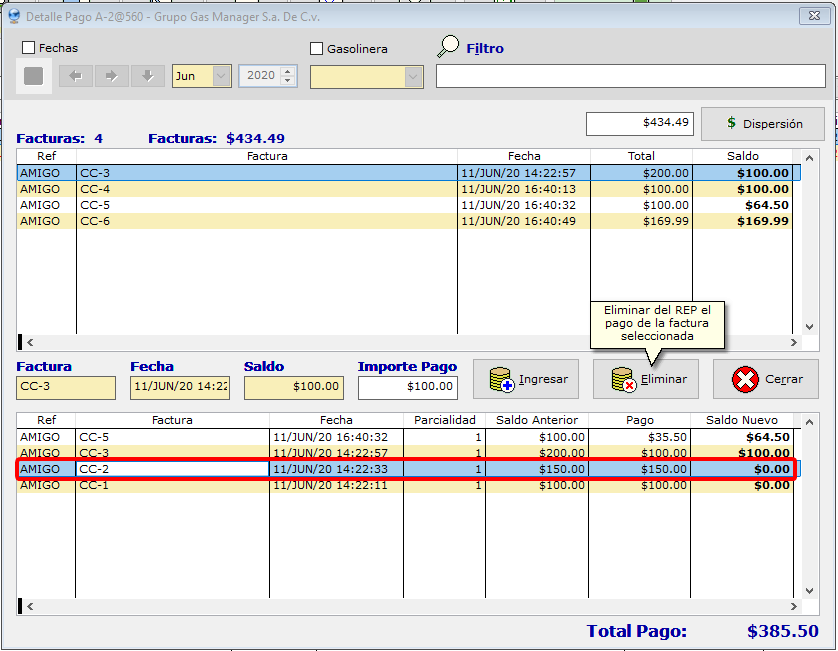838x651 pixels.
Task: Click the Ingresar button with coins icon
Action: point(526,379)
